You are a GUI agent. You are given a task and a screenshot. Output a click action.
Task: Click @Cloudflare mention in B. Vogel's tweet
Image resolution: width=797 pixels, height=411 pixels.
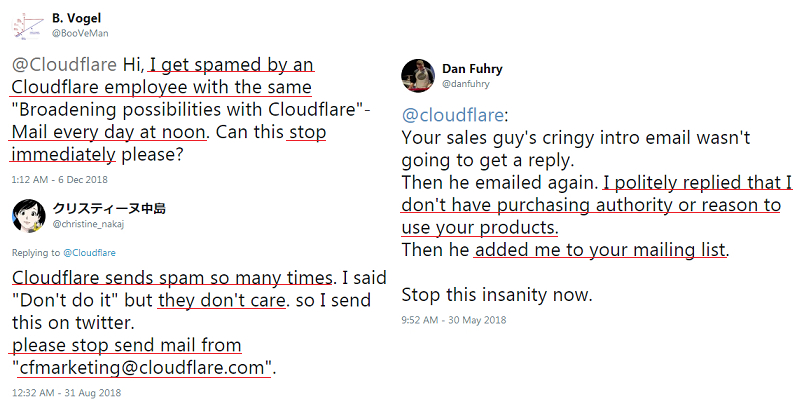pos(63,65)
